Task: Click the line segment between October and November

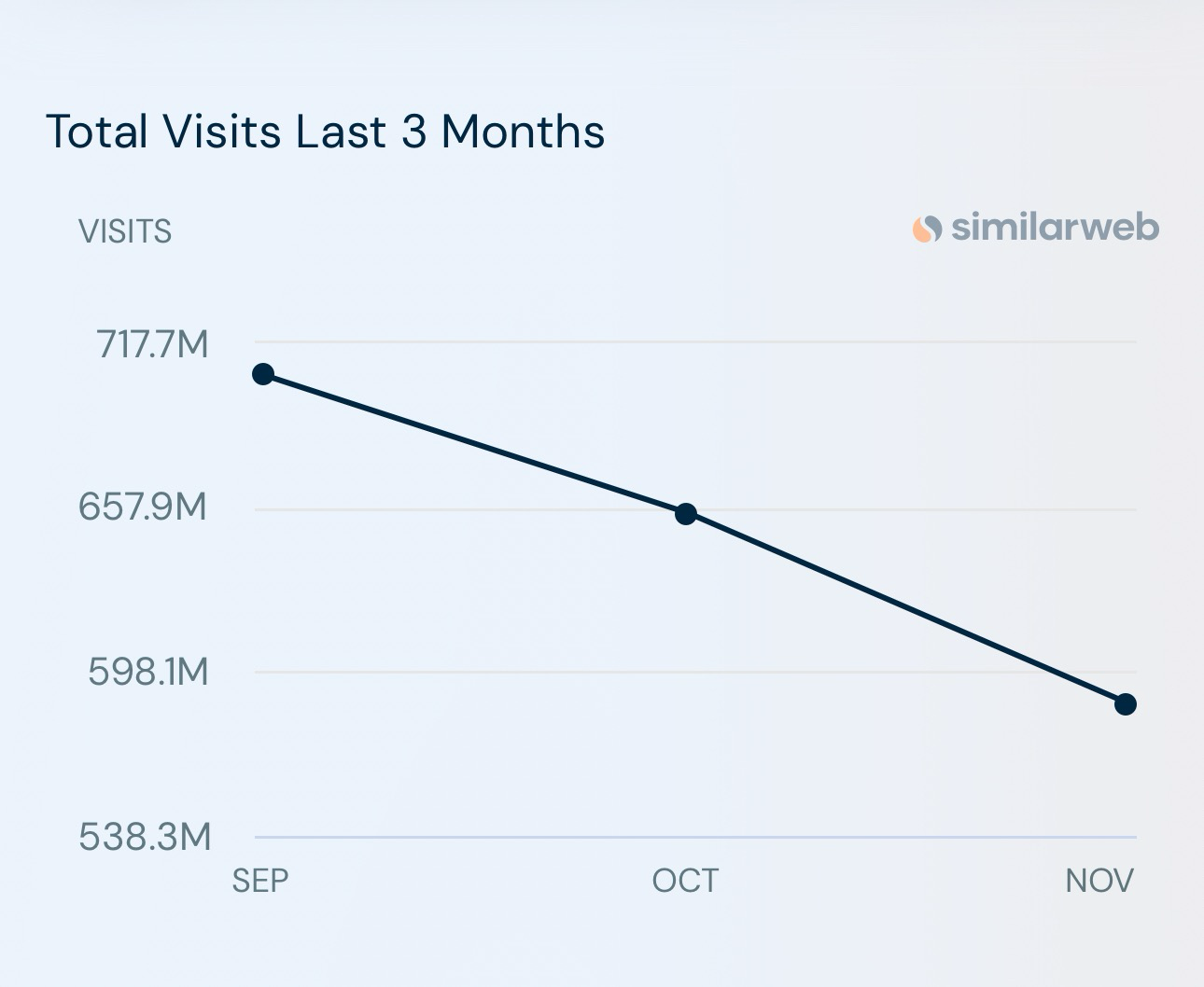Action: (x=905, y=609)
